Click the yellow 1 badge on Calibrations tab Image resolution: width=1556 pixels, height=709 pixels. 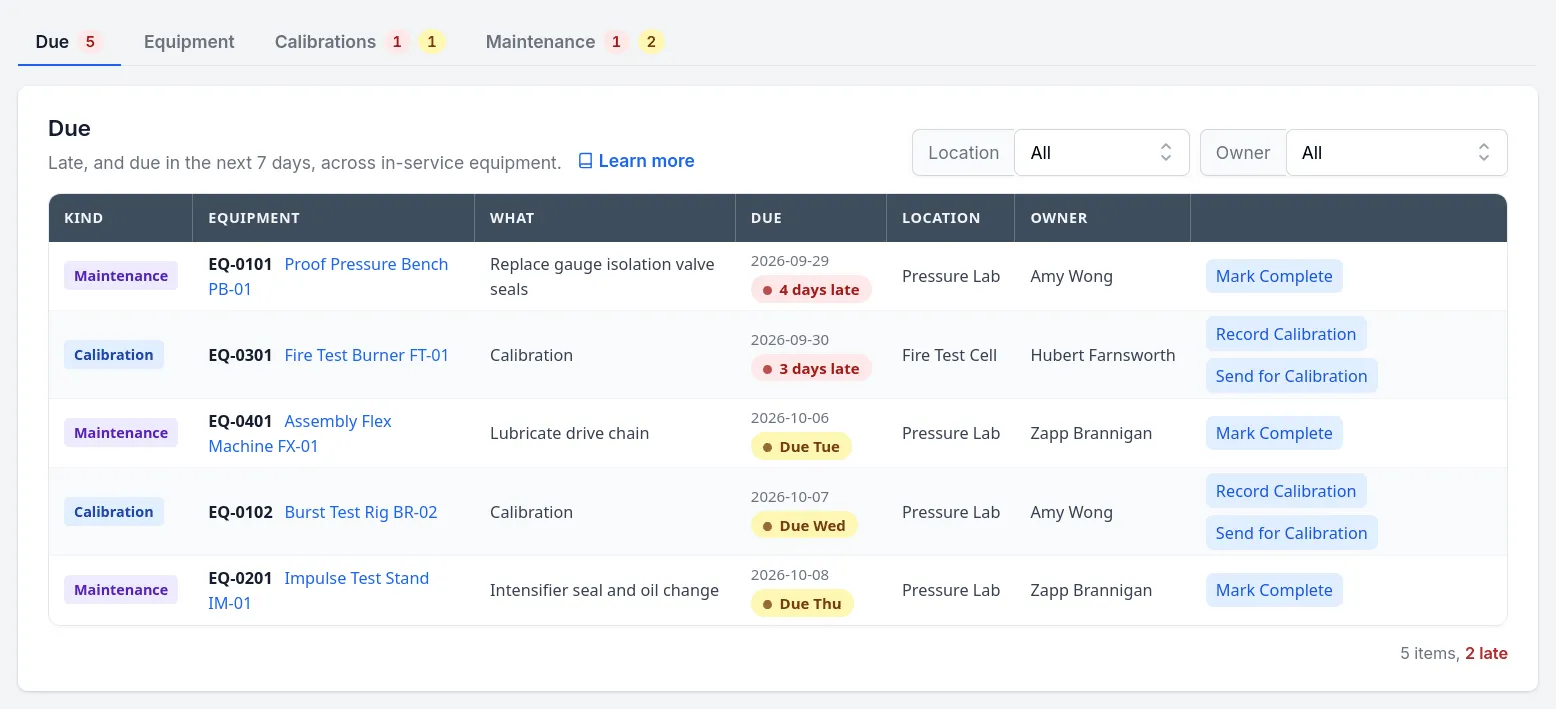(x=432, y=42)
